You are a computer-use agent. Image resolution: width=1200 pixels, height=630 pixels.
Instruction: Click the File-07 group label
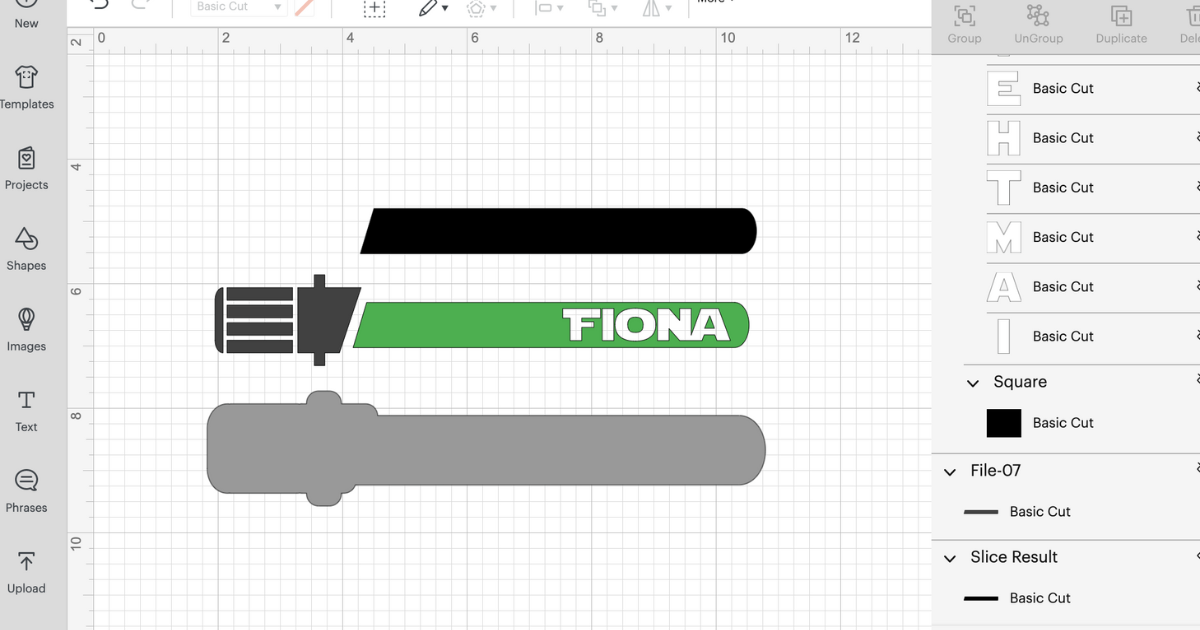click(995, 470)
